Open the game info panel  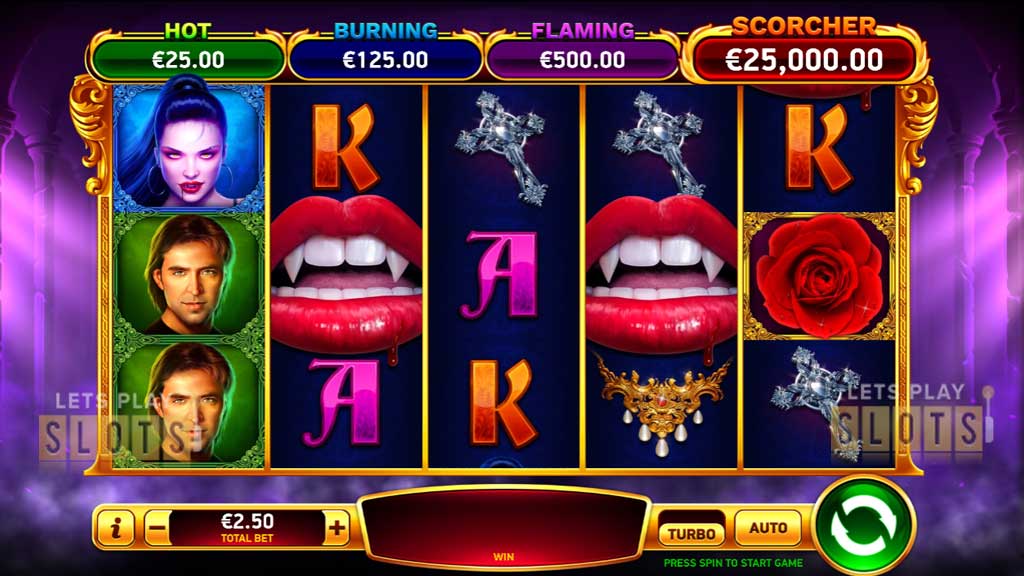click(x=116, y=528)
